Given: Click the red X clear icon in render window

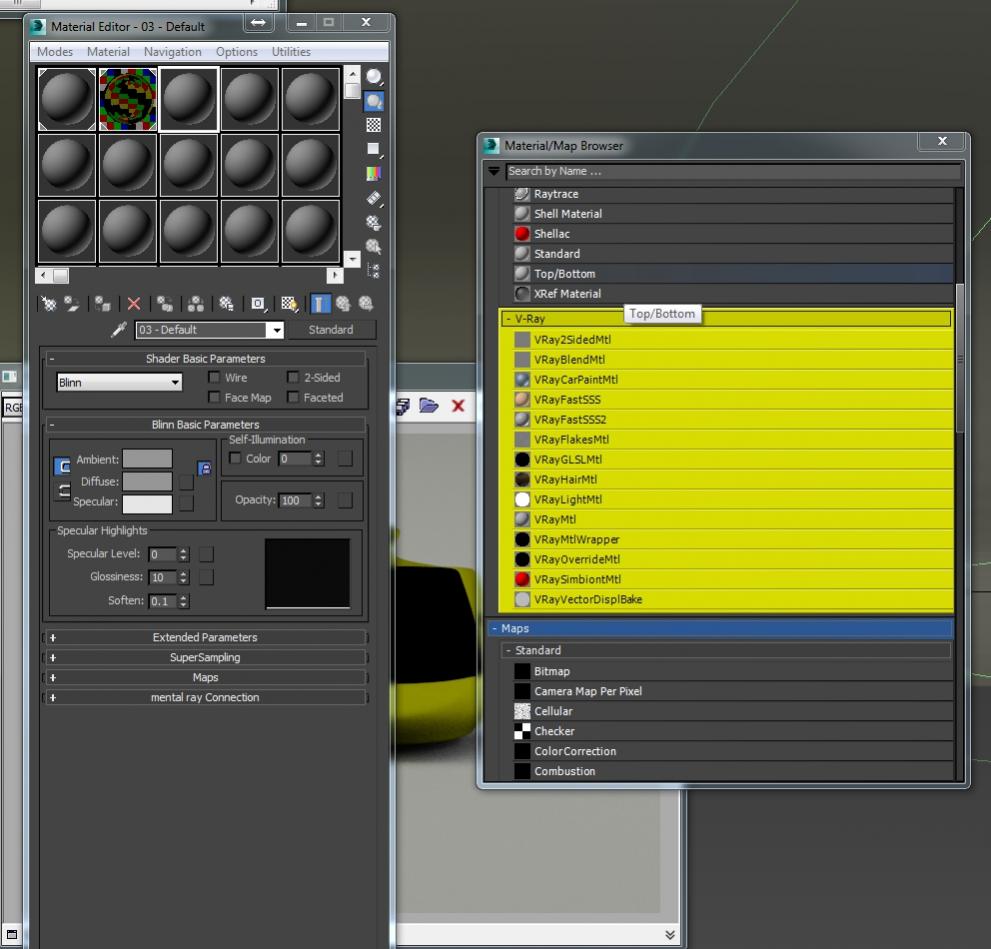Looking at the screenshot, I should (458, 406).
